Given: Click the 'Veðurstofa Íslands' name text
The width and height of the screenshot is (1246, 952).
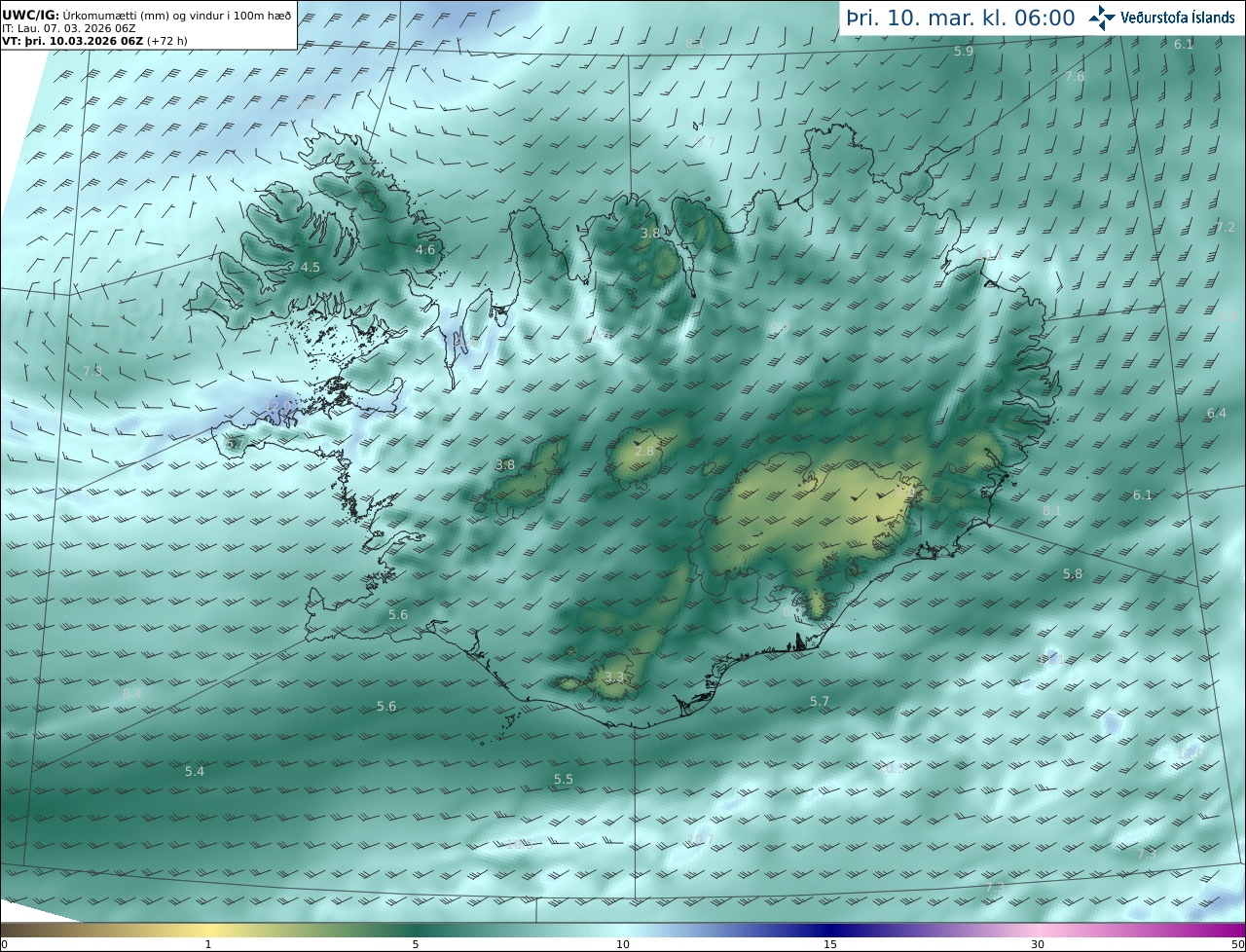Looking at the screenshot, I should [1177, 18].
